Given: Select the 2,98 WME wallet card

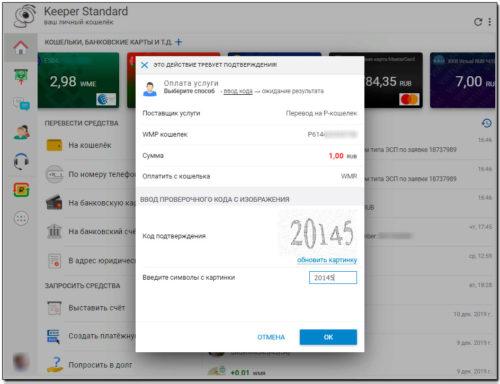Looking at the screenshot, I should (78, 80).
